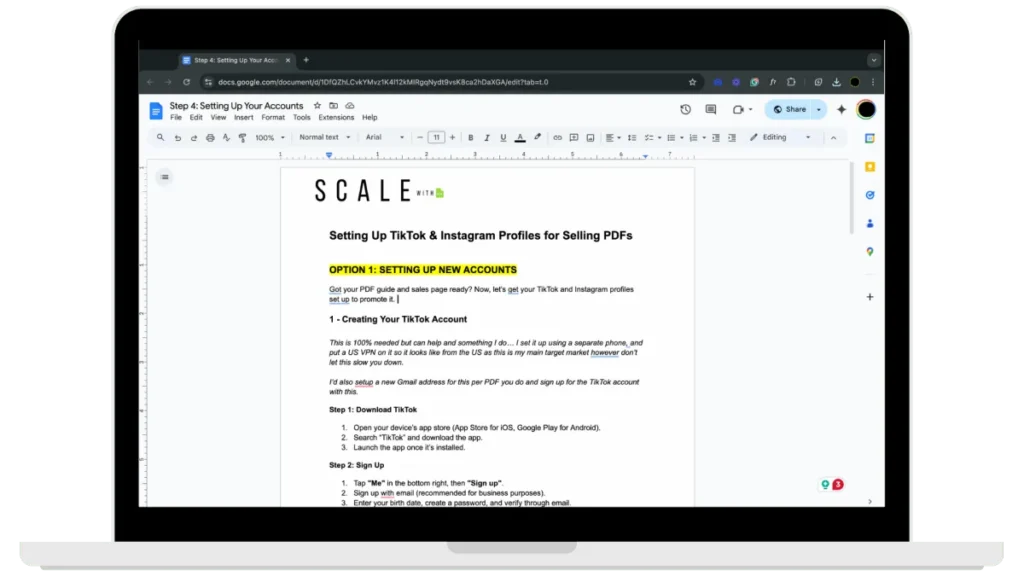Open Google Keep in side panel
Viewport: 1024px width, 576px height.
870,167
